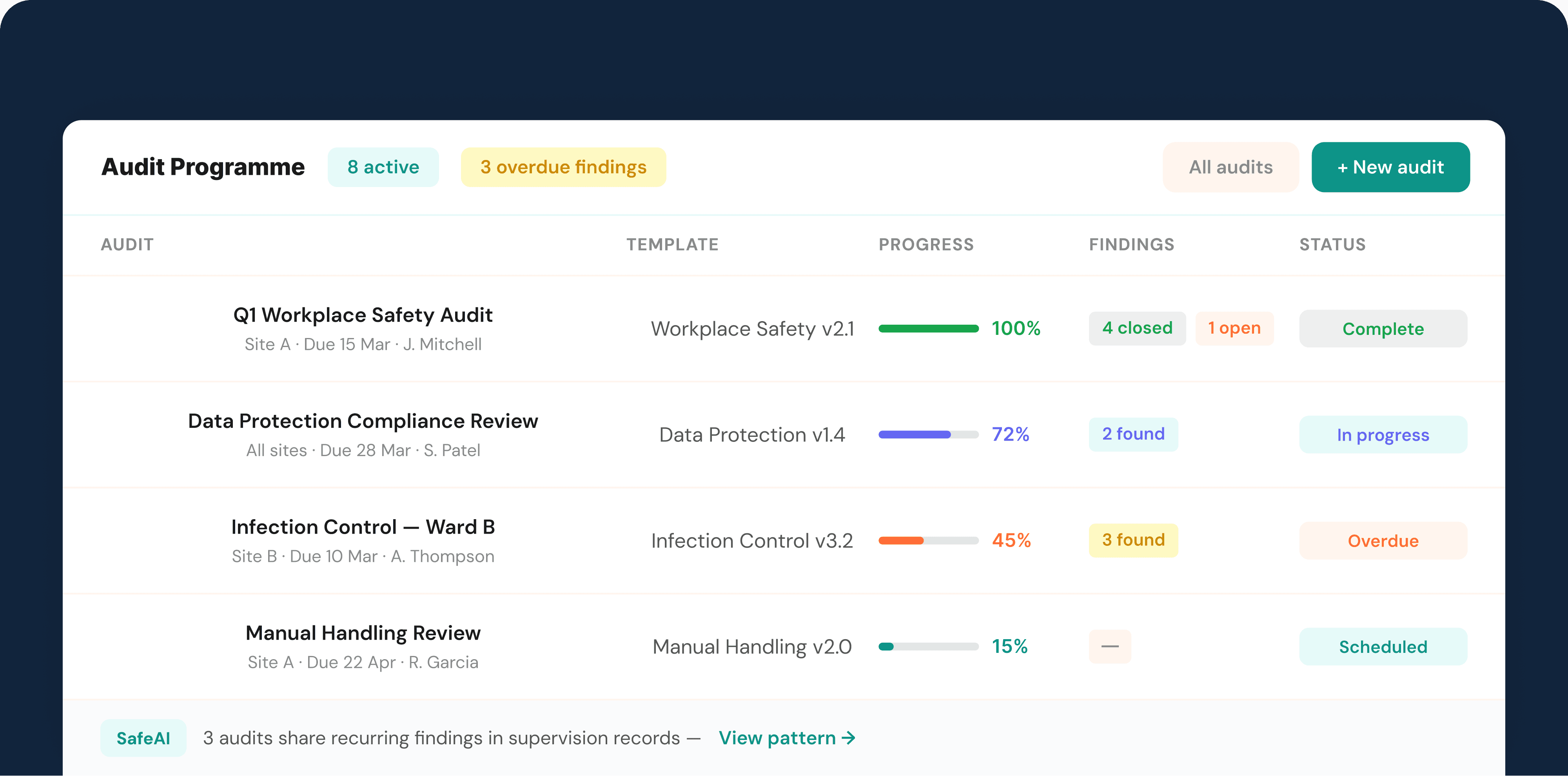Click the In progress status badge
The image size is (1568, 776).
click(1382, 434)
